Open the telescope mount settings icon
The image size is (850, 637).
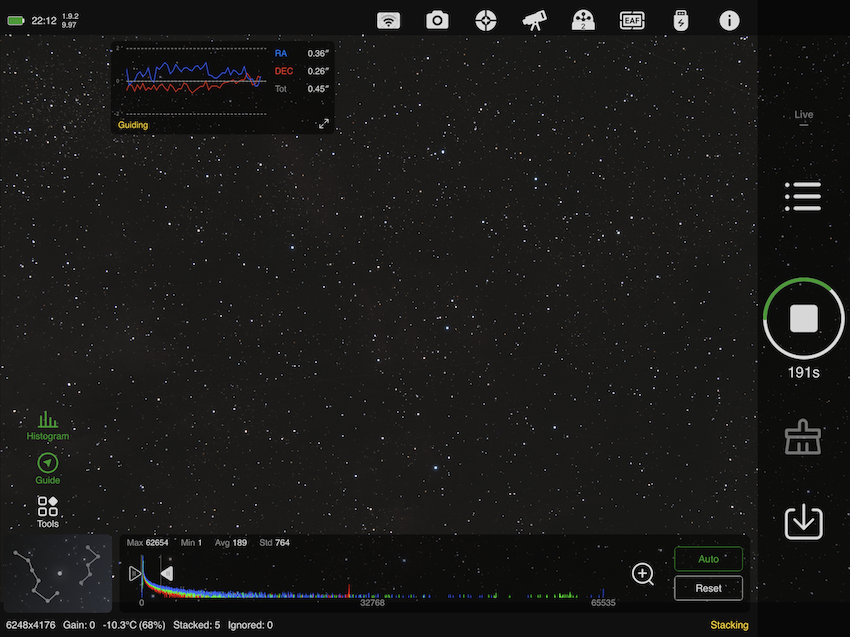pos(535,21)
